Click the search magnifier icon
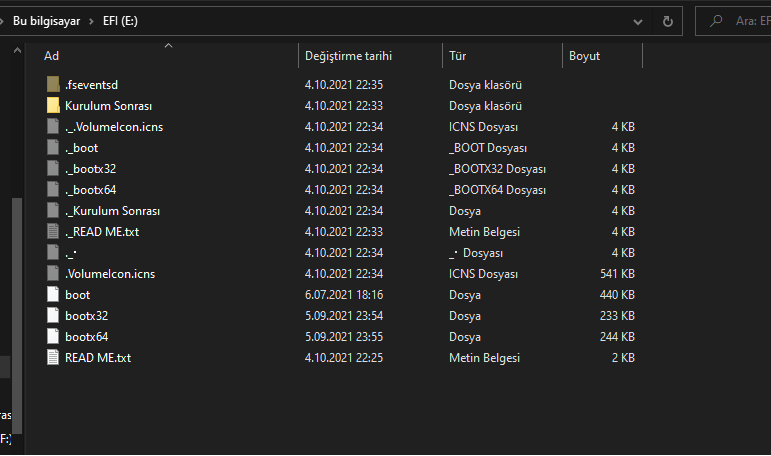This screenshot has height=456, width=771. click(x=715, y=20)
